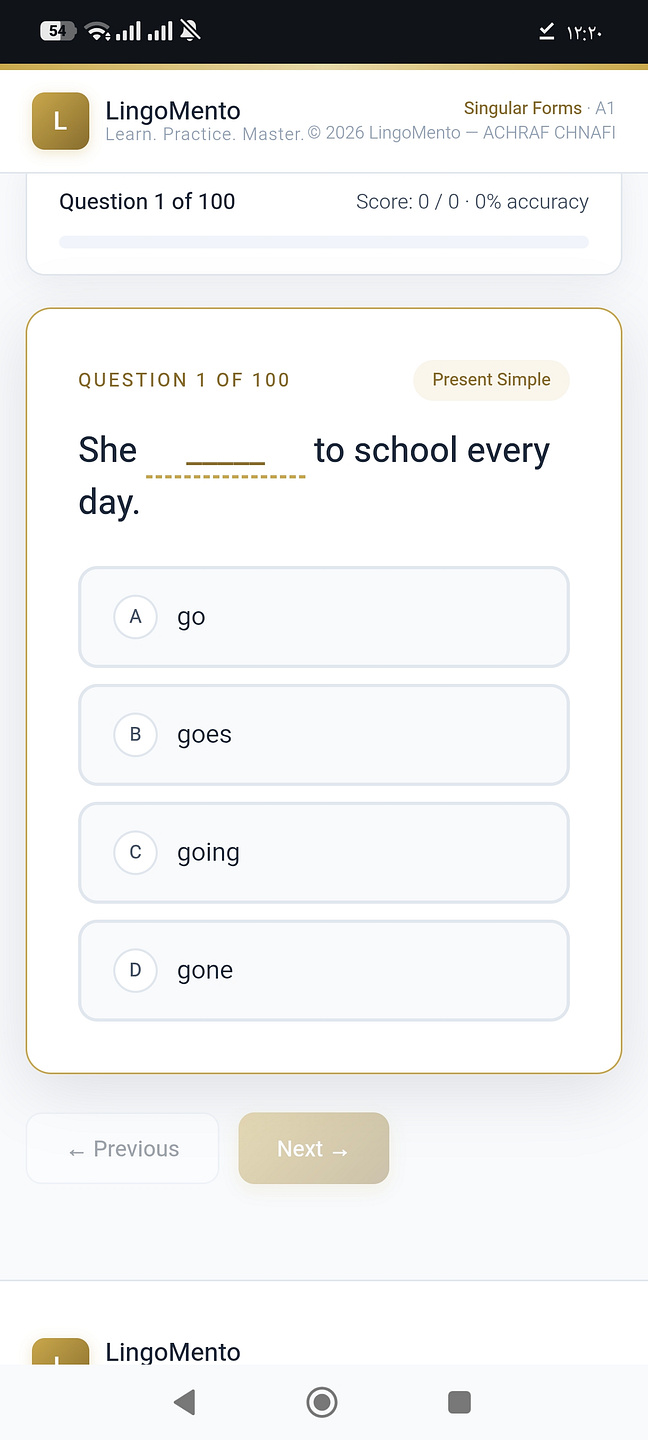Open the Singular Forms category link
Viewport: 648px width, 1440px height.
522,108
